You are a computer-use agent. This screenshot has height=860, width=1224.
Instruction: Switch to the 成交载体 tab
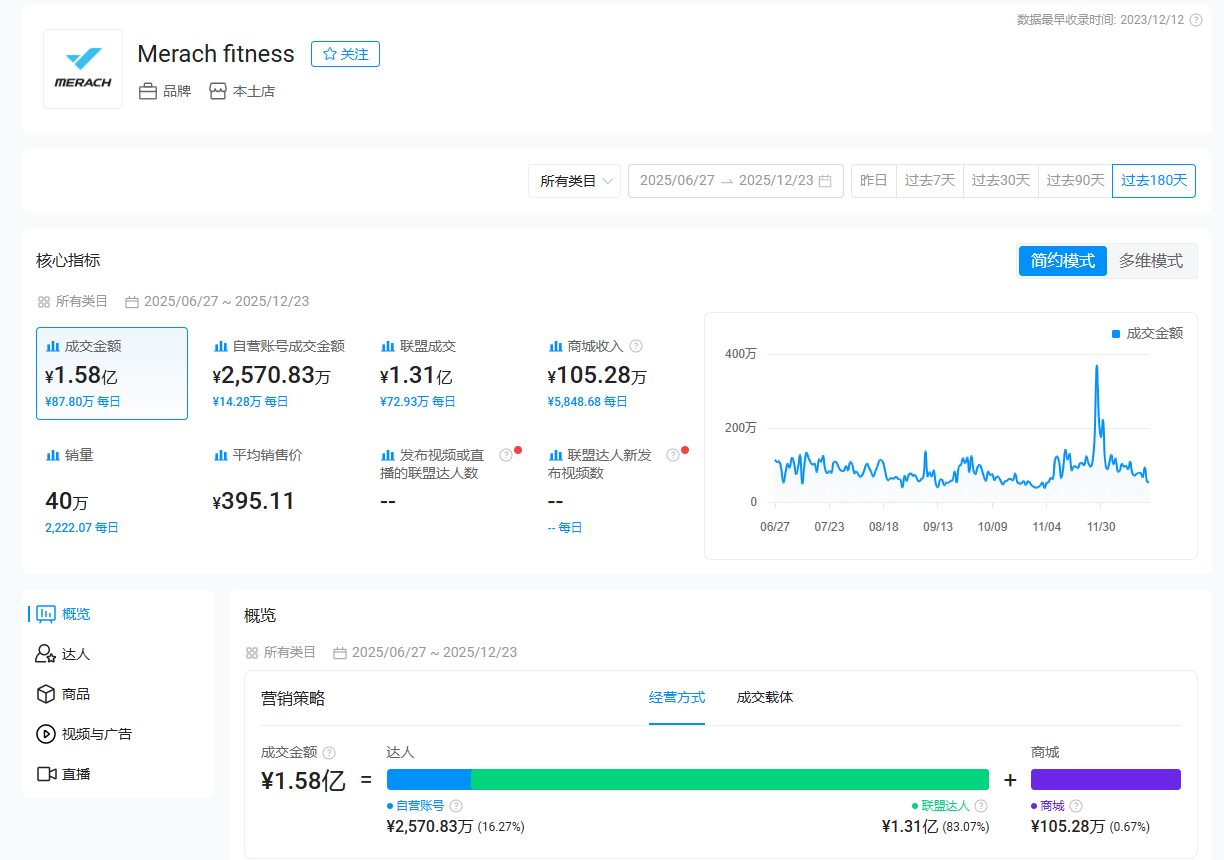point(765,698)
